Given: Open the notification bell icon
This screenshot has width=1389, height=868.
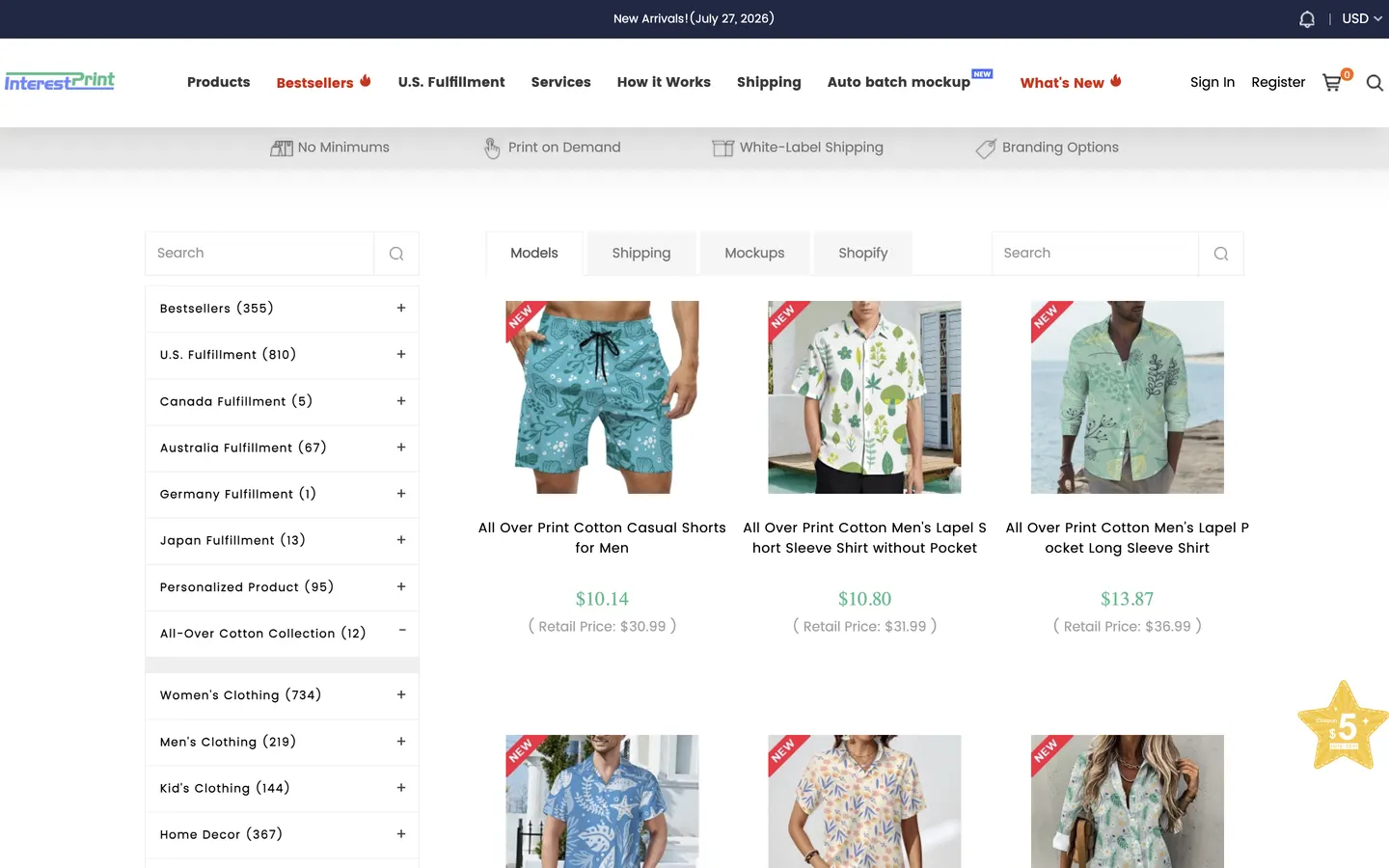Looking at the screenshot, I should point(1307,19).
